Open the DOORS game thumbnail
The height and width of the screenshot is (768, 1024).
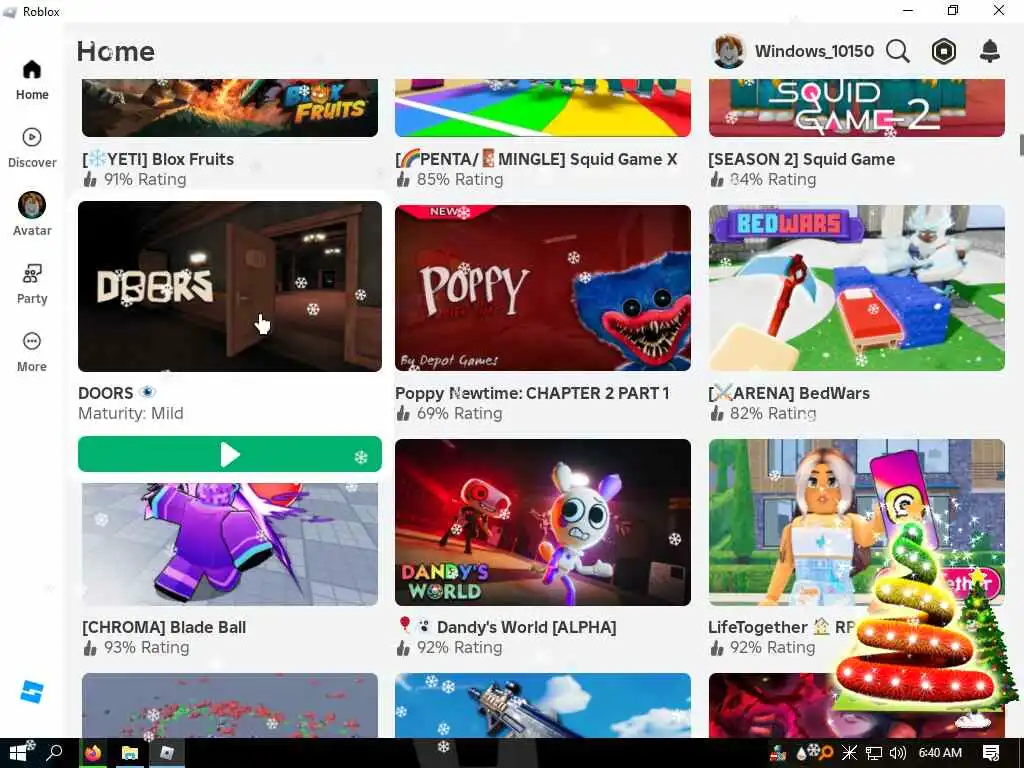tap(230, 287)
